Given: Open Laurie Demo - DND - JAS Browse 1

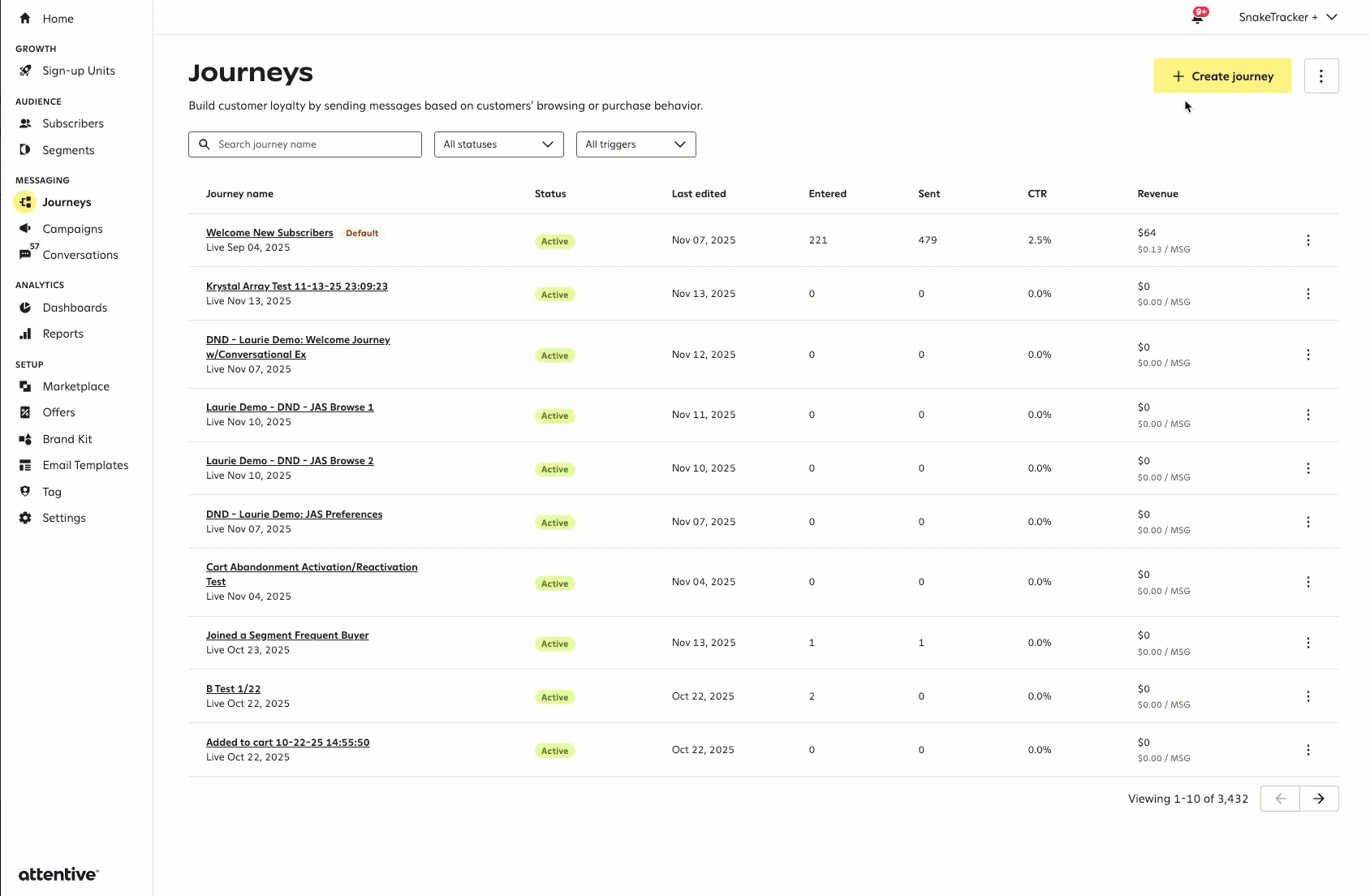Looking at the screenshot, I should pyautogui.click(x=290, y=407).
